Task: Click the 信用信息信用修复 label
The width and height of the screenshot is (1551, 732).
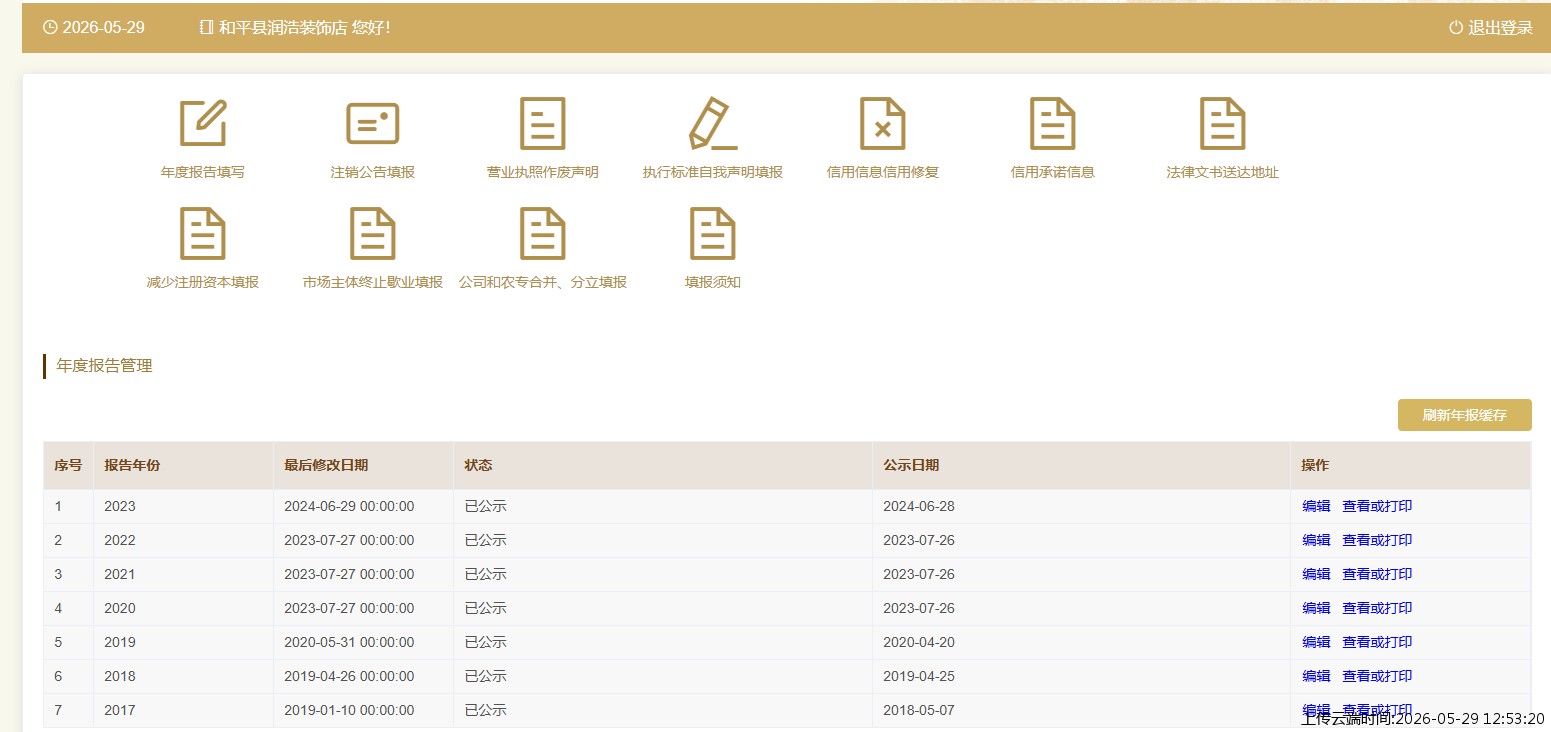Action: (x=883, y=172)
